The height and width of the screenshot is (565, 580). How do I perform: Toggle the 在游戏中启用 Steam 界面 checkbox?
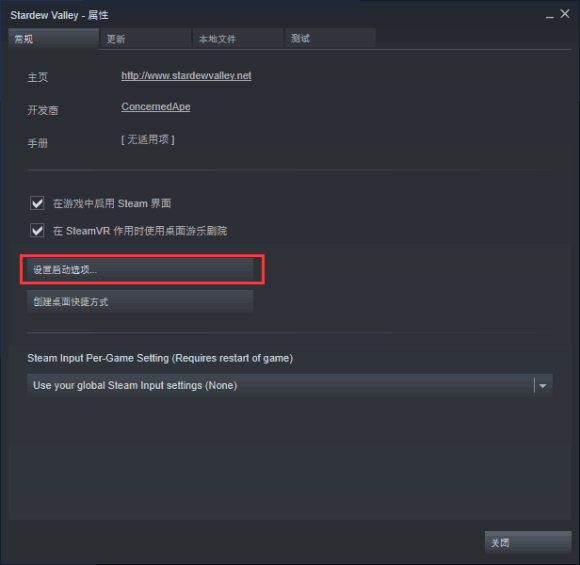(37, 203)
